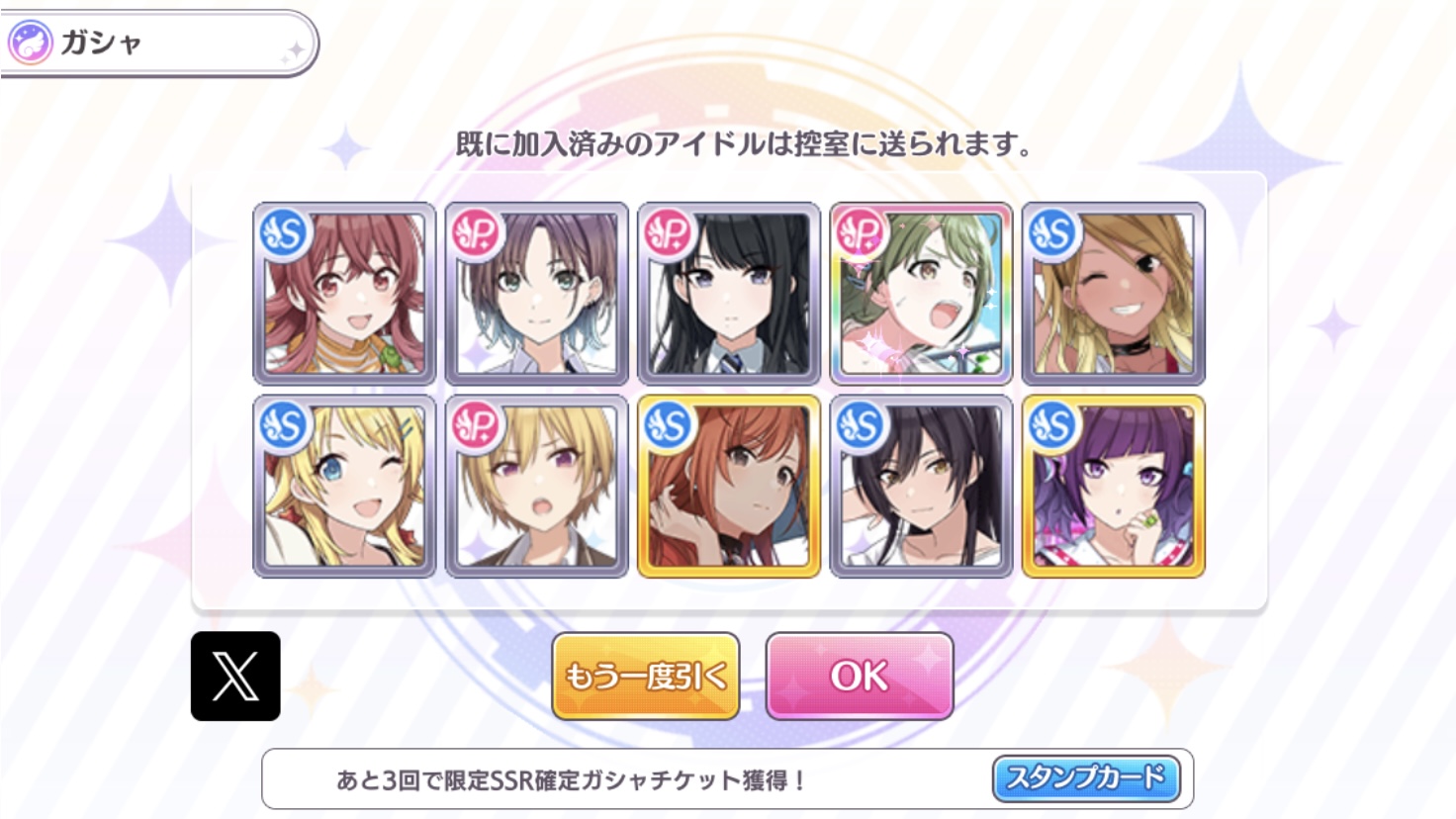Select the red-haired idol card with frog accessory

344,294
